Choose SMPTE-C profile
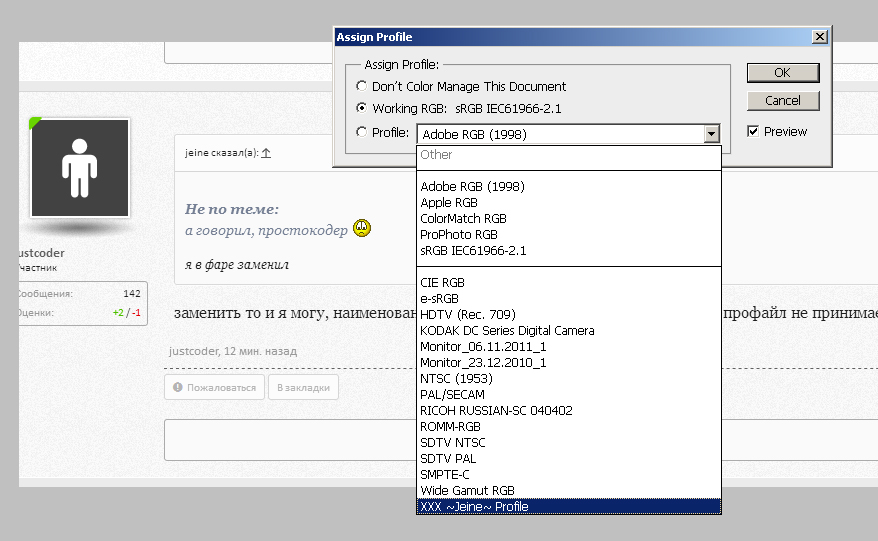The height and width of the screenshot is (541, 878). 568,474
